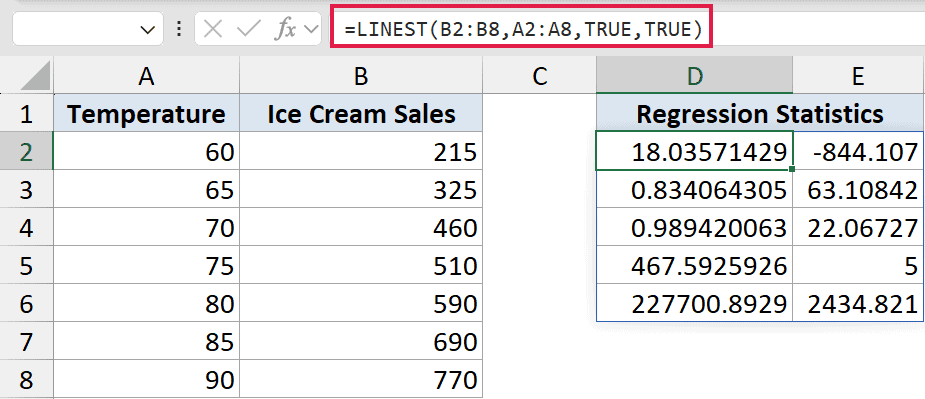Screen dimensions: 925x399
Task: Select row 6 header
Action: (x=27, y=303)
